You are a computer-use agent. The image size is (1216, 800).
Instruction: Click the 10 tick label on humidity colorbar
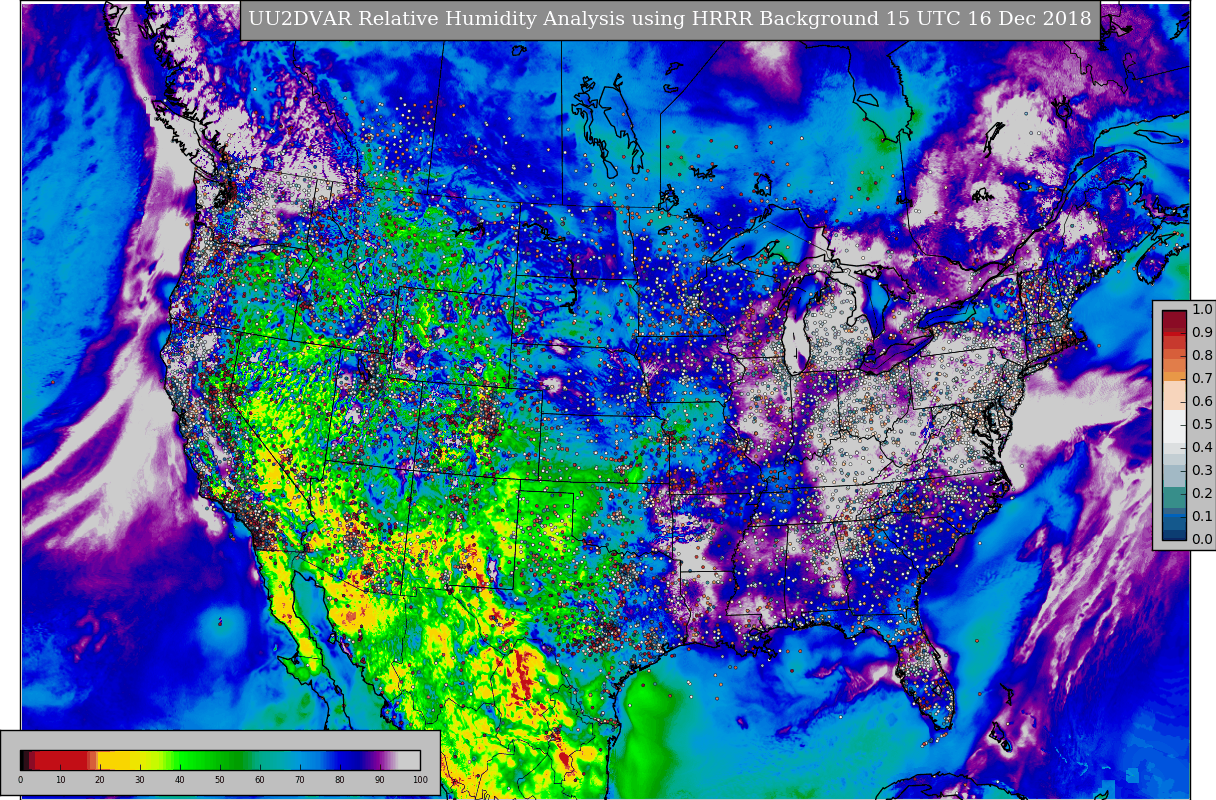pyautogui.click(x=60, y=780)
